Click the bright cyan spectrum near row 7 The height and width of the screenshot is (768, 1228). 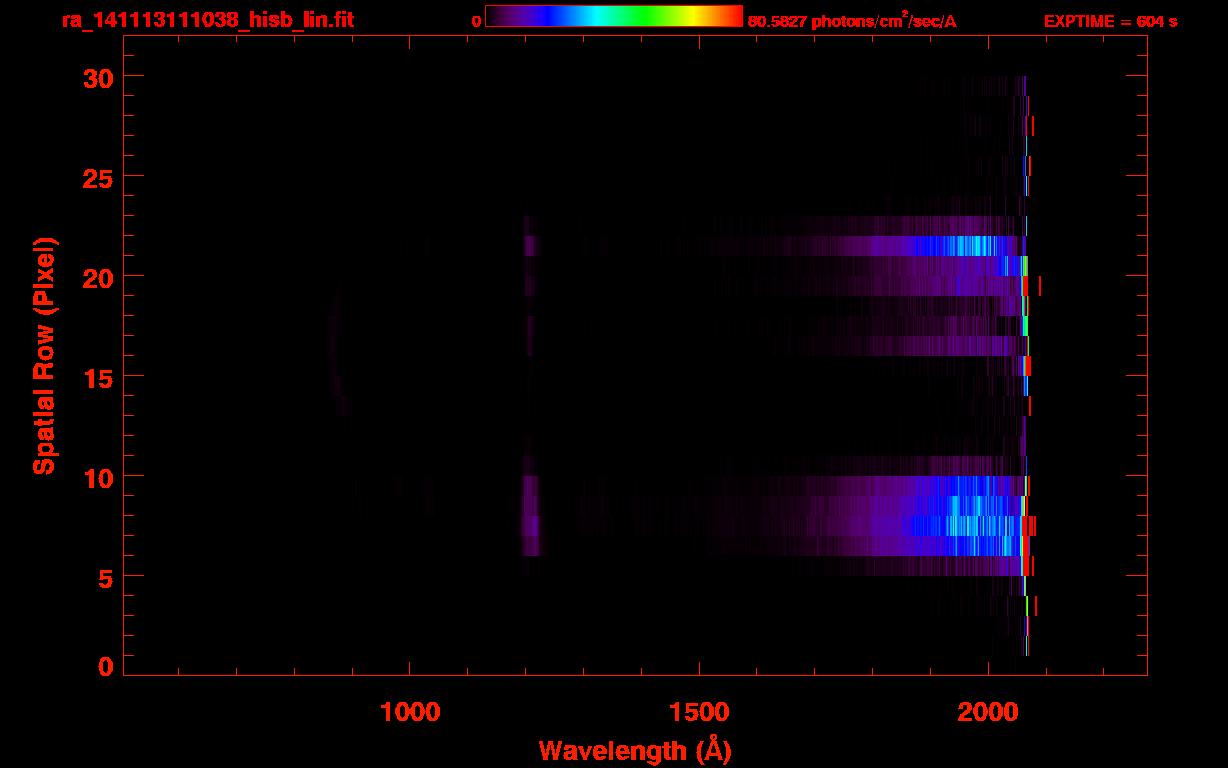pyautogui.click(x=965, y=526)
